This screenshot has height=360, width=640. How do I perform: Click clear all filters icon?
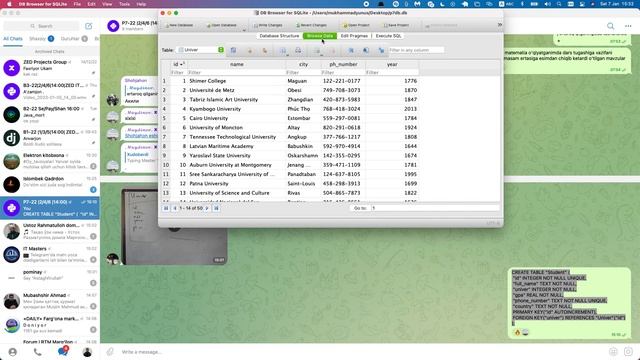[250, 50]
